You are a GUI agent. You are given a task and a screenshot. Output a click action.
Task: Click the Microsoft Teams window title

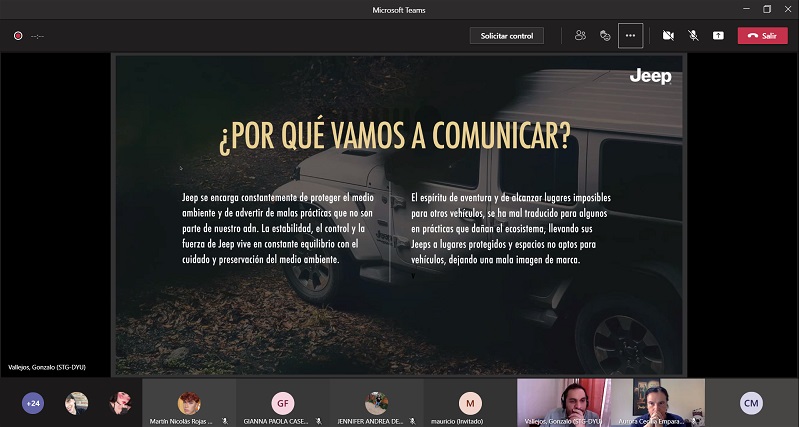click(x=399, y=10)
